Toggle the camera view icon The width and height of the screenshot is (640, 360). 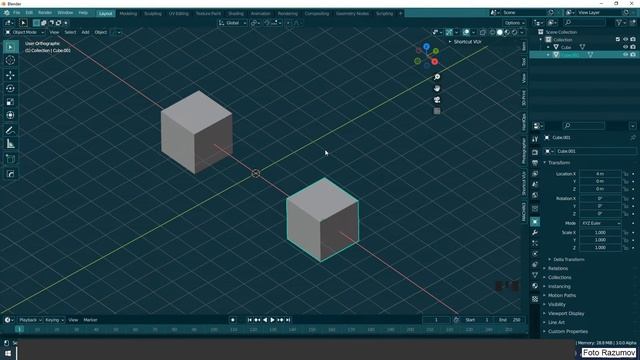[437, 100]
